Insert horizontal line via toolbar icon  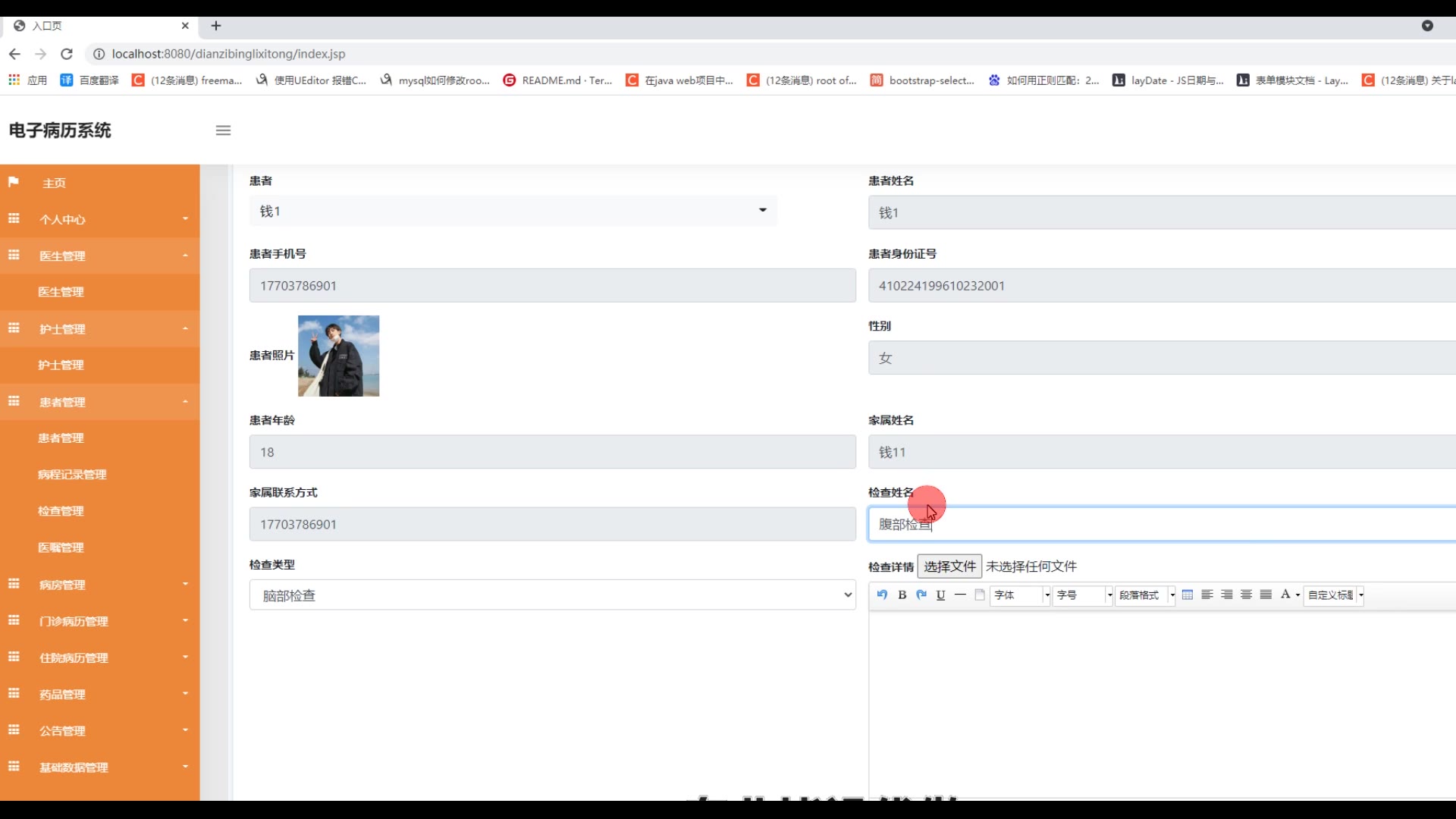pyautogui.click(x=960, y=595)
